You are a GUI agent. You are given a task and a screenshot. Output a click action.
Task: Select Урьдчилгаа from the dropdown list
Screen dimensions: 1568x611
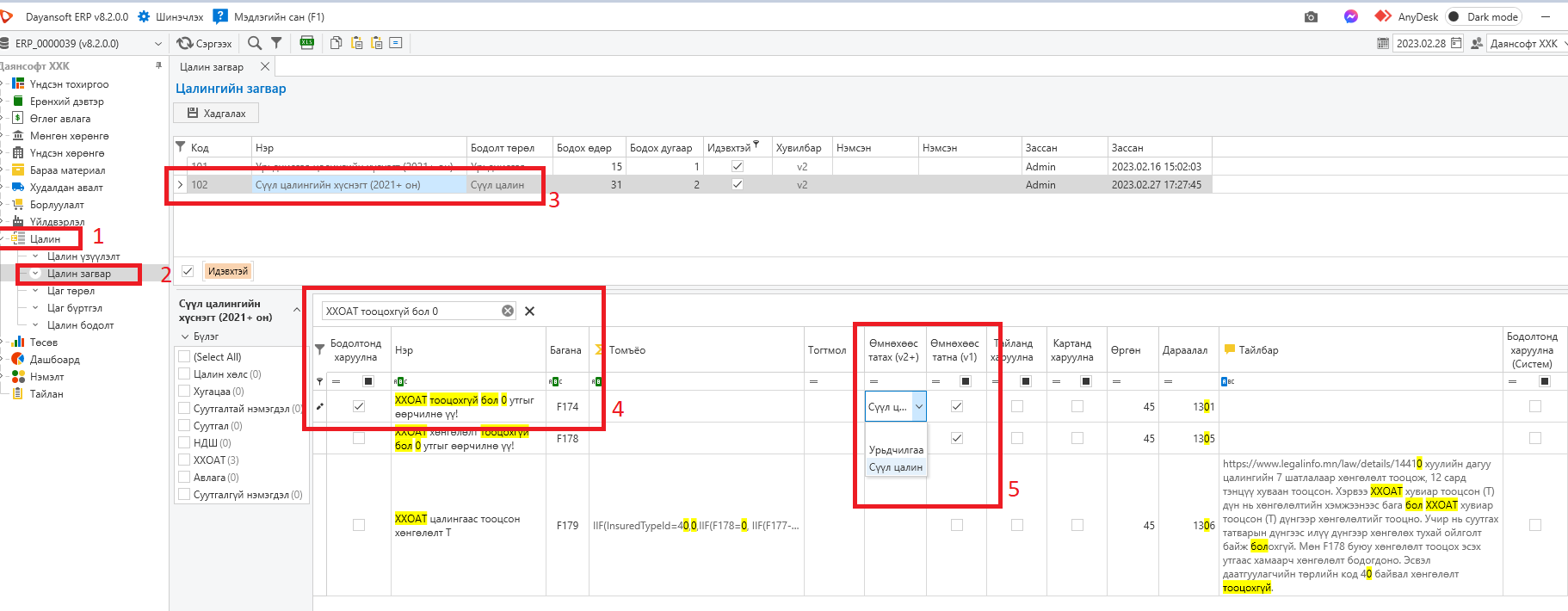[896, 450]
